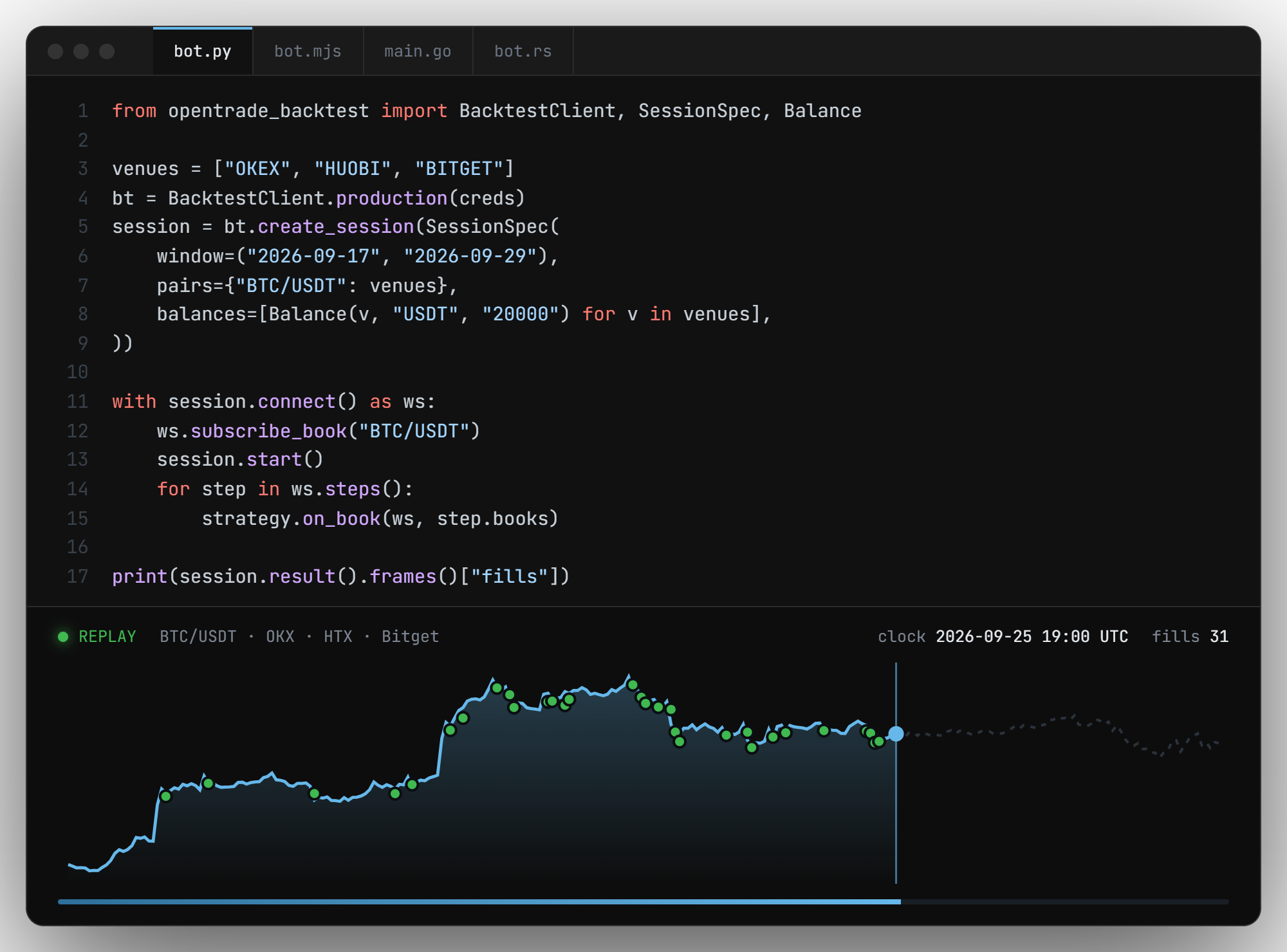Click the blue playhead dot on the chart
The image size is (1287, 952).
tap(896, 734)
